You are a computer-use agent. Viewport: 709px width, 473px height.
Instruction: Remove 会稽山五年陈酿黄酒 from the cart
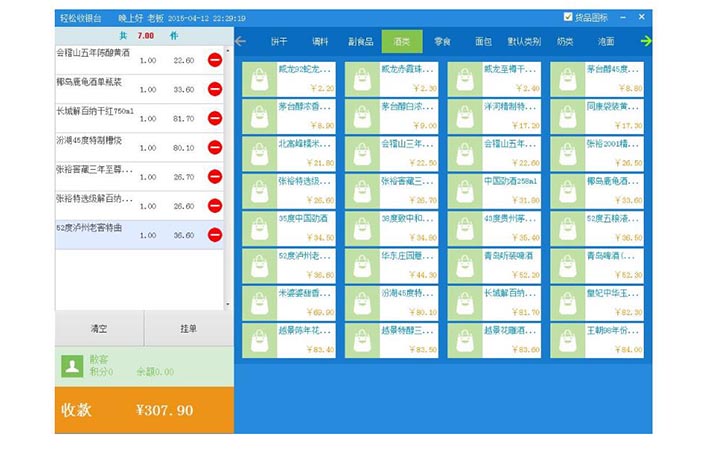pyautogui.click(x=215, y=60)
